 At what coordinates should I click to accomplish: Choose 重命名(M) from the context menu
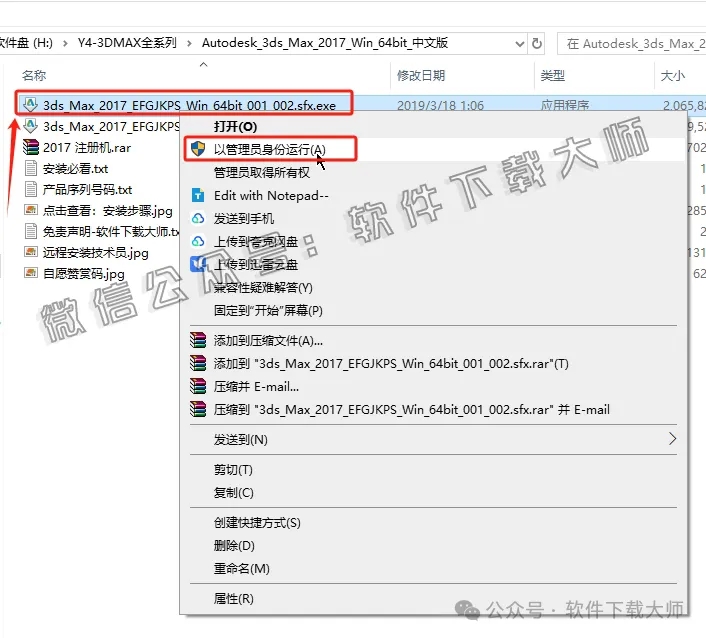(x=241, y=569)
